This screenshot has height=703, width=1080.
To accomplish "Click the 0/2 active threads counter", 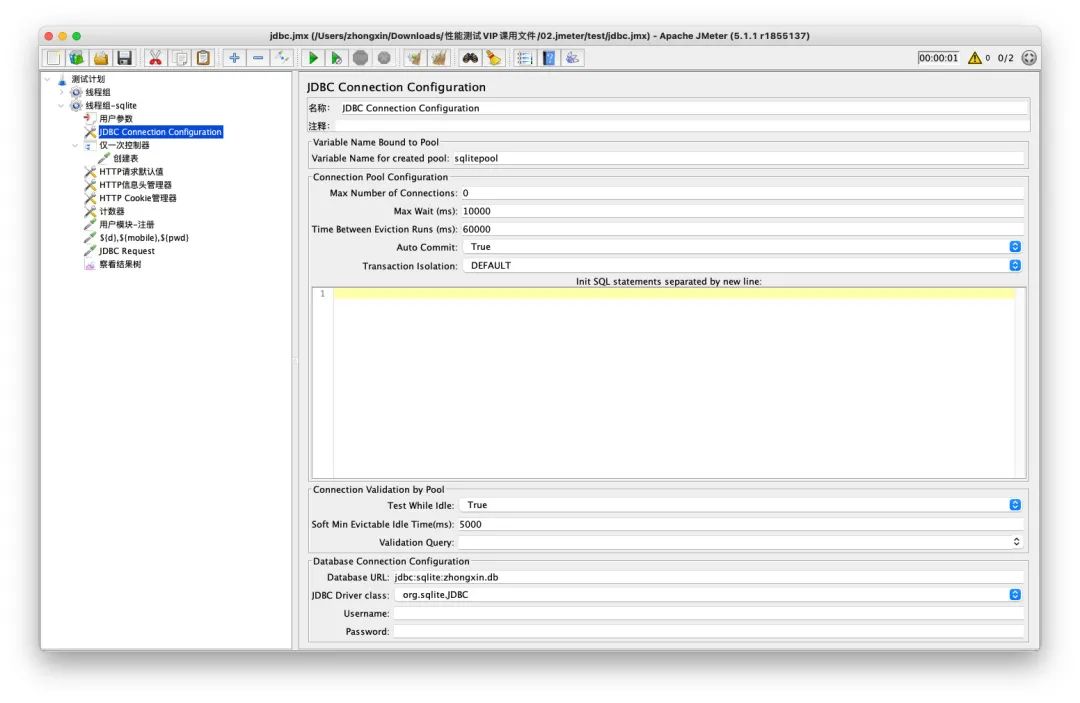I will pos(1006,59).
